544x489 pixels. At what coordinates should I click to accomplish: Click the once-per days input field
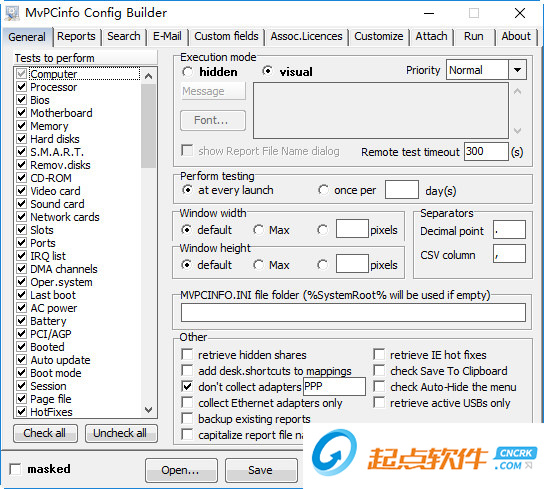point(401,190)
